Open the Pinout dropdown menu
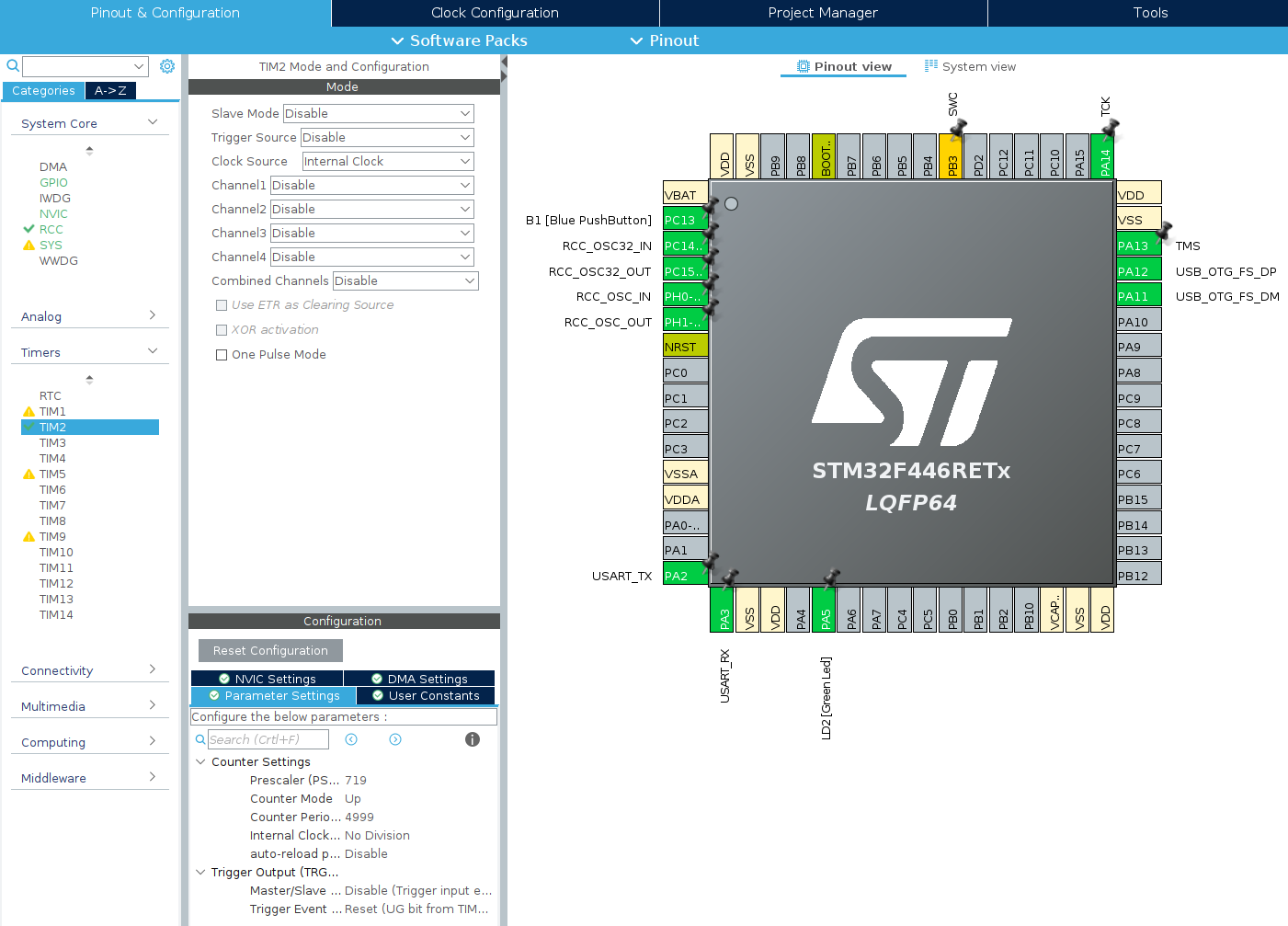 pyautogui.click(x=664, y=40)
